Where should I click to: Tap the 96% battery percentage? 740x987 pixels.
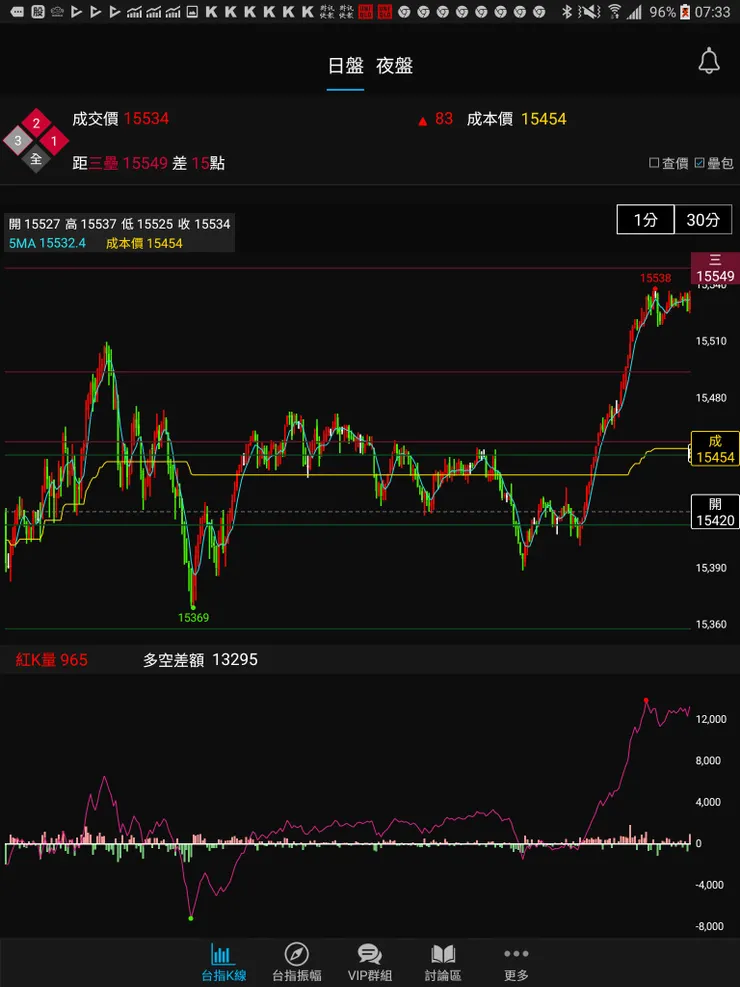click(x=662, y=11)
